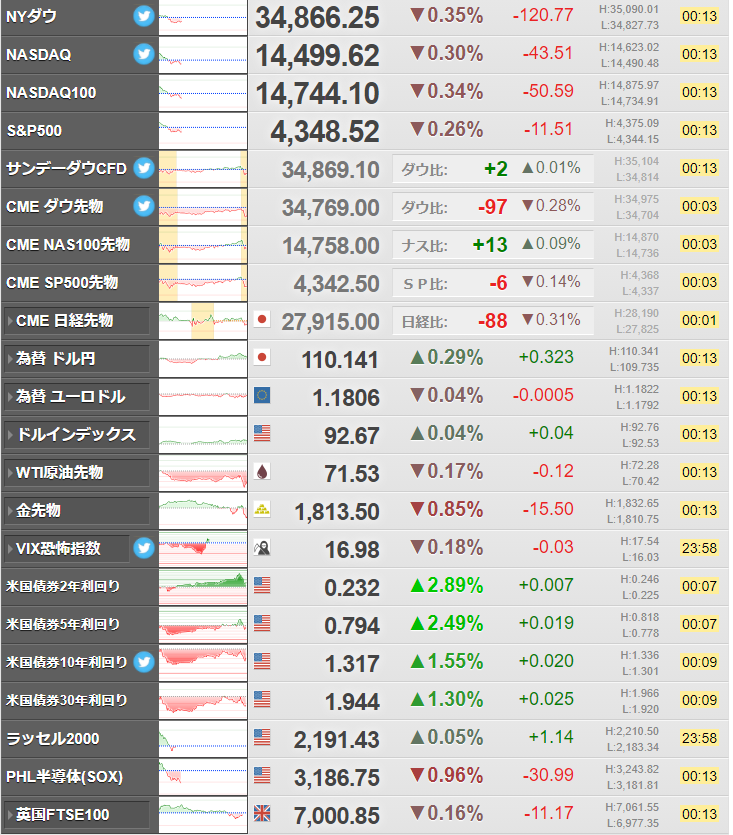Click the 00:01 timestamp
Screen dimensions: 733x835
(x=699, y=320)
